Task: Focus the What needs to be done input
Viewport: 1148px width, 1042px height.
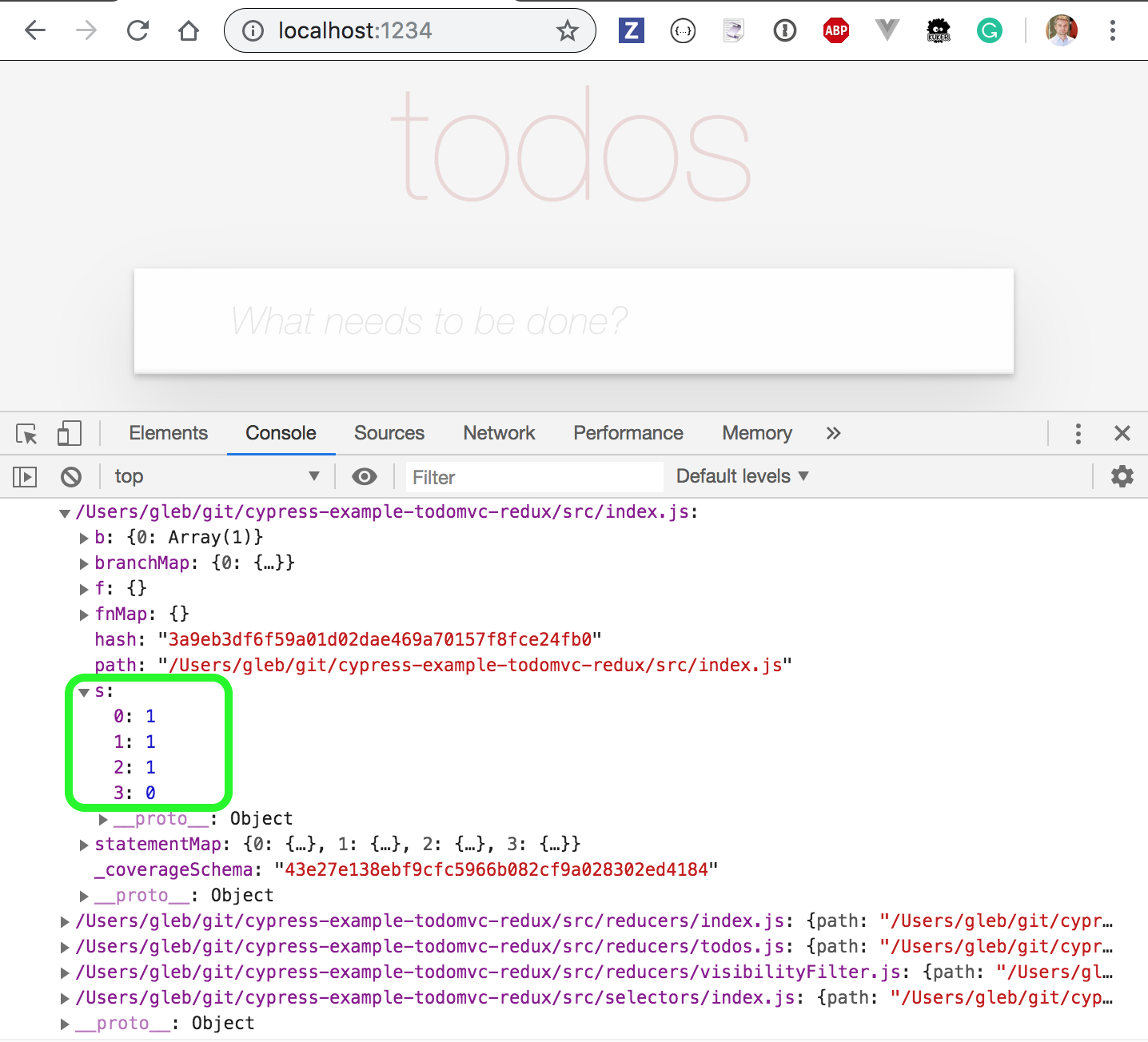Action: tap(574, 321)
